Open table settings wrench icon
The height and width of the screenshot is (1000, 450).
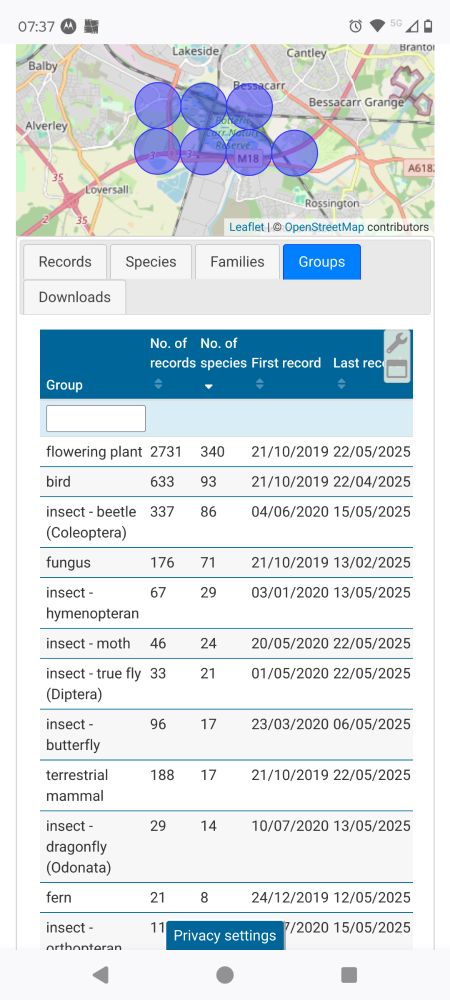coord(397,342)
